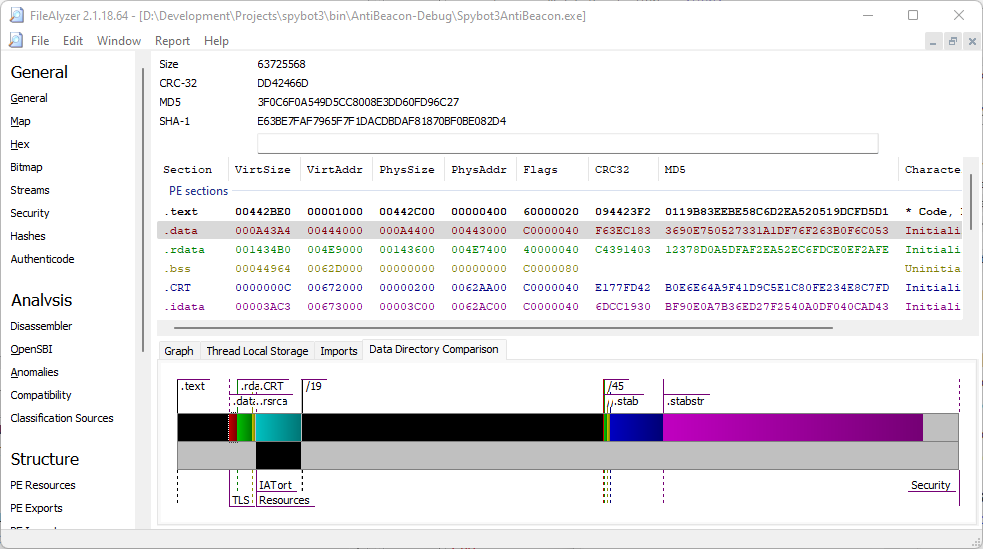Open the Streams page
Screen dimensions: 983x549
pos(29,190)
